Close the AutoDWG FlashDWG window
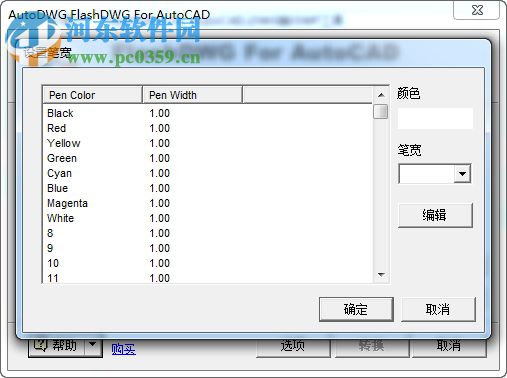Image resolution: width=507 pixels, height=378 pixels. pyautogui.click(x=477, y=10)
